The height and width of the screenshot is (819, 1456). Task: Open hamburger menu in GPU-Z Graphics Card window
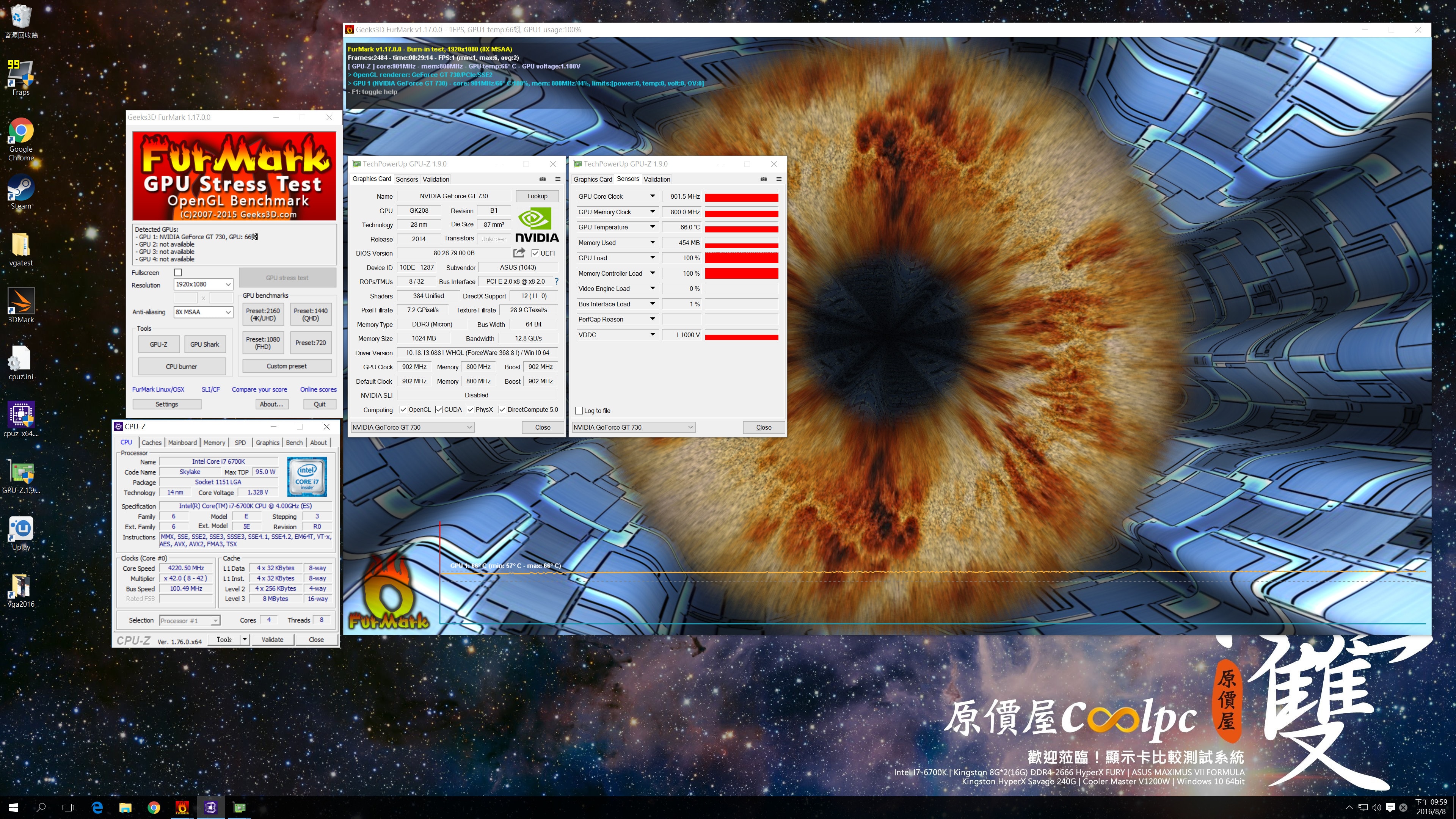558,179
